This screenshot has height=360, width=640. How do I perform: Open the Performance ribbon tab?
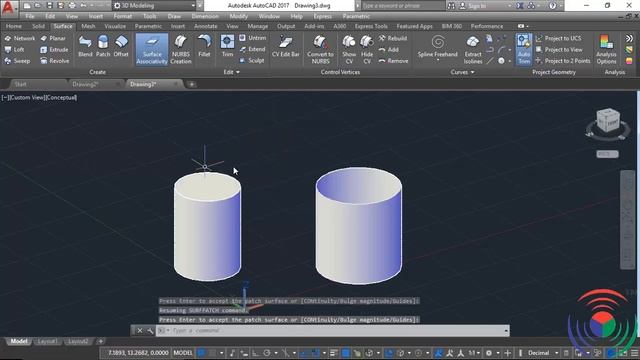pos(487,26)
